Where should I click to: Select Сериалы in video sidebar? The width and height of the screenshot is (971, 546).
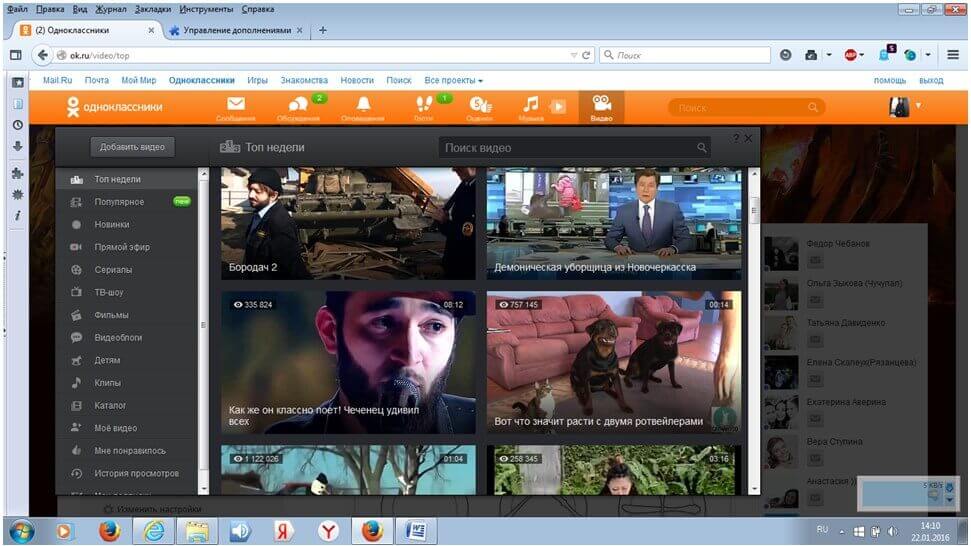(x=113, y=270)
